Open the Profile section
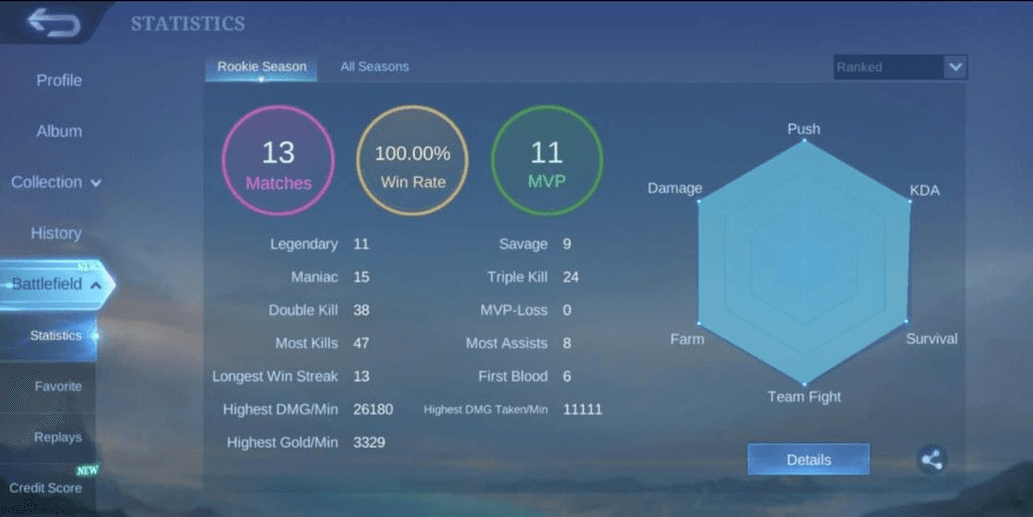This screenshot has height=517, width=1033. pyautogui.click(x=59, y=80)
